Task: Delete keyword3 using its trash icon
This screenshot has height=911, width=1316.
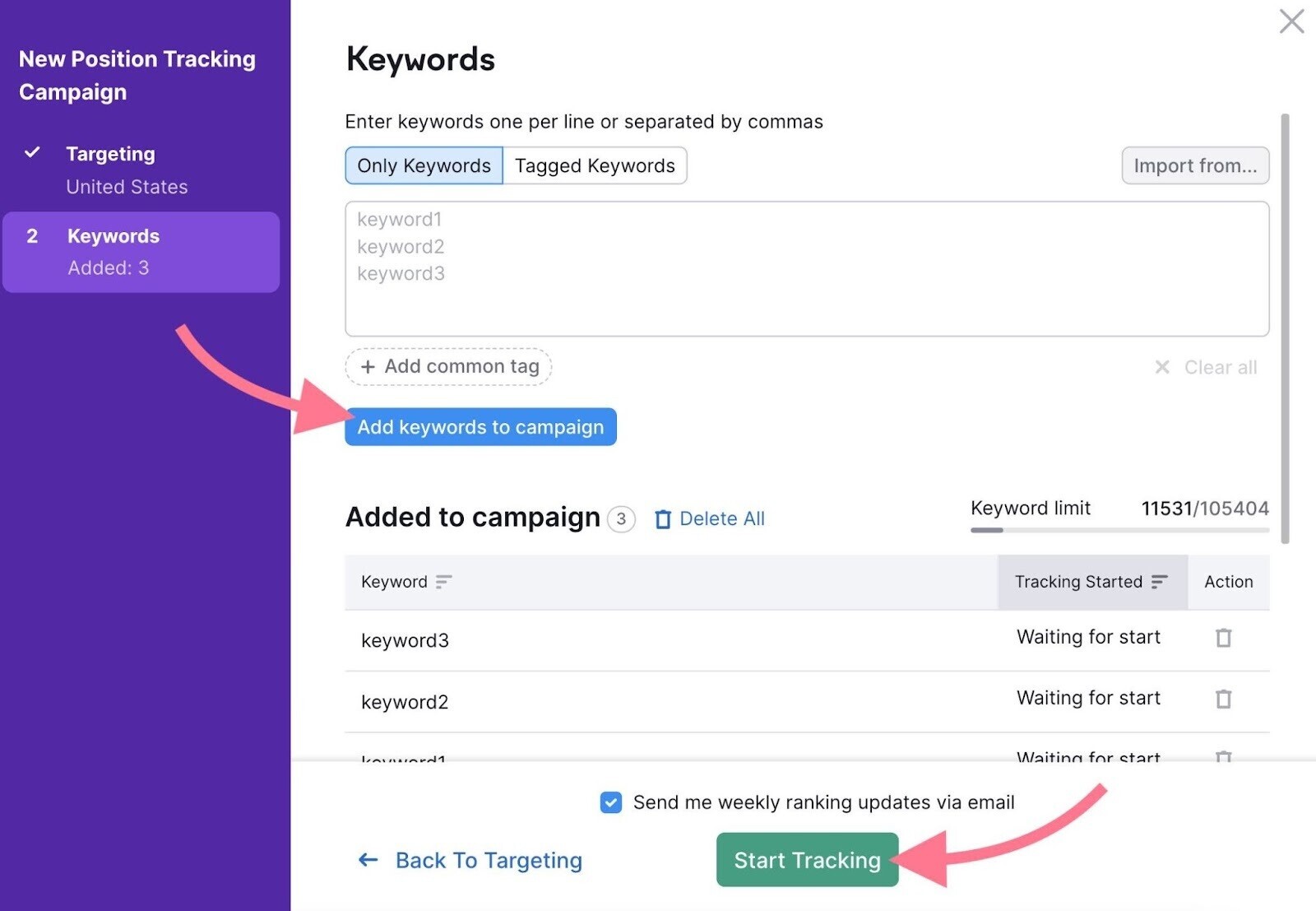Action: [x=1223, y=638]
